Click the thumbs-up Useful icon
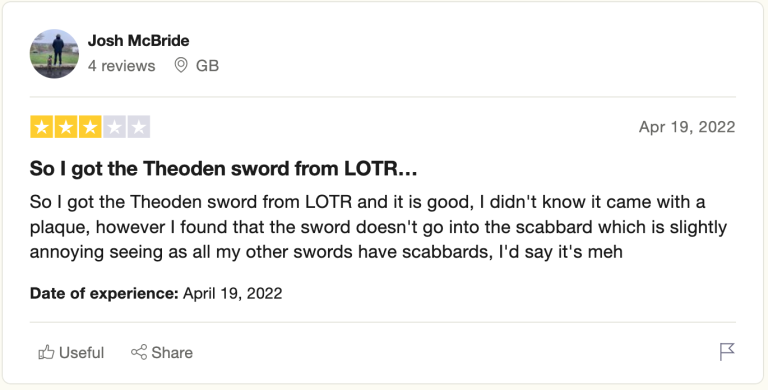Image resolution: width=768 pixels, height=390 pixels. [46, 352]
